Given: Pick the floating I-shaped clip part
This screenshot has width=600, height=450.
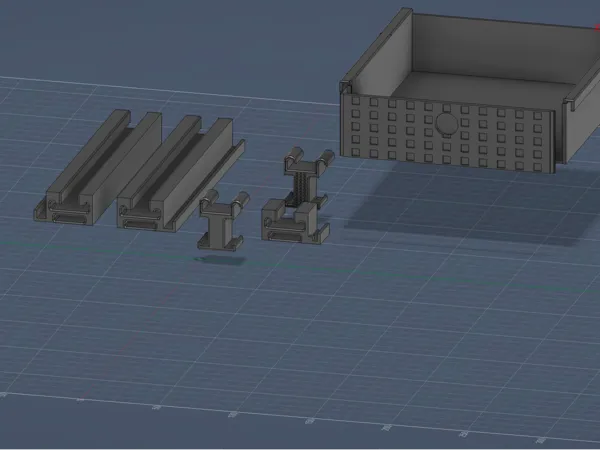Looking at the screenshot, I should tap(223, 220).
